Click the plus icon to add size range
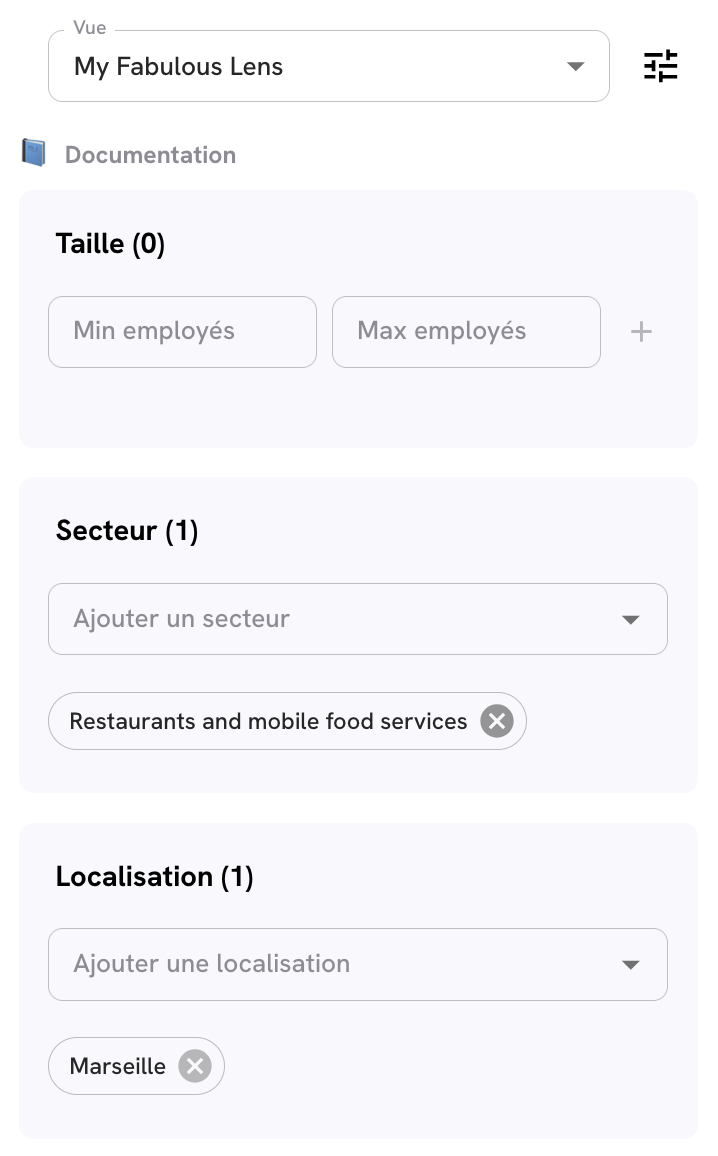718x1156 pixels. (641, 332)
